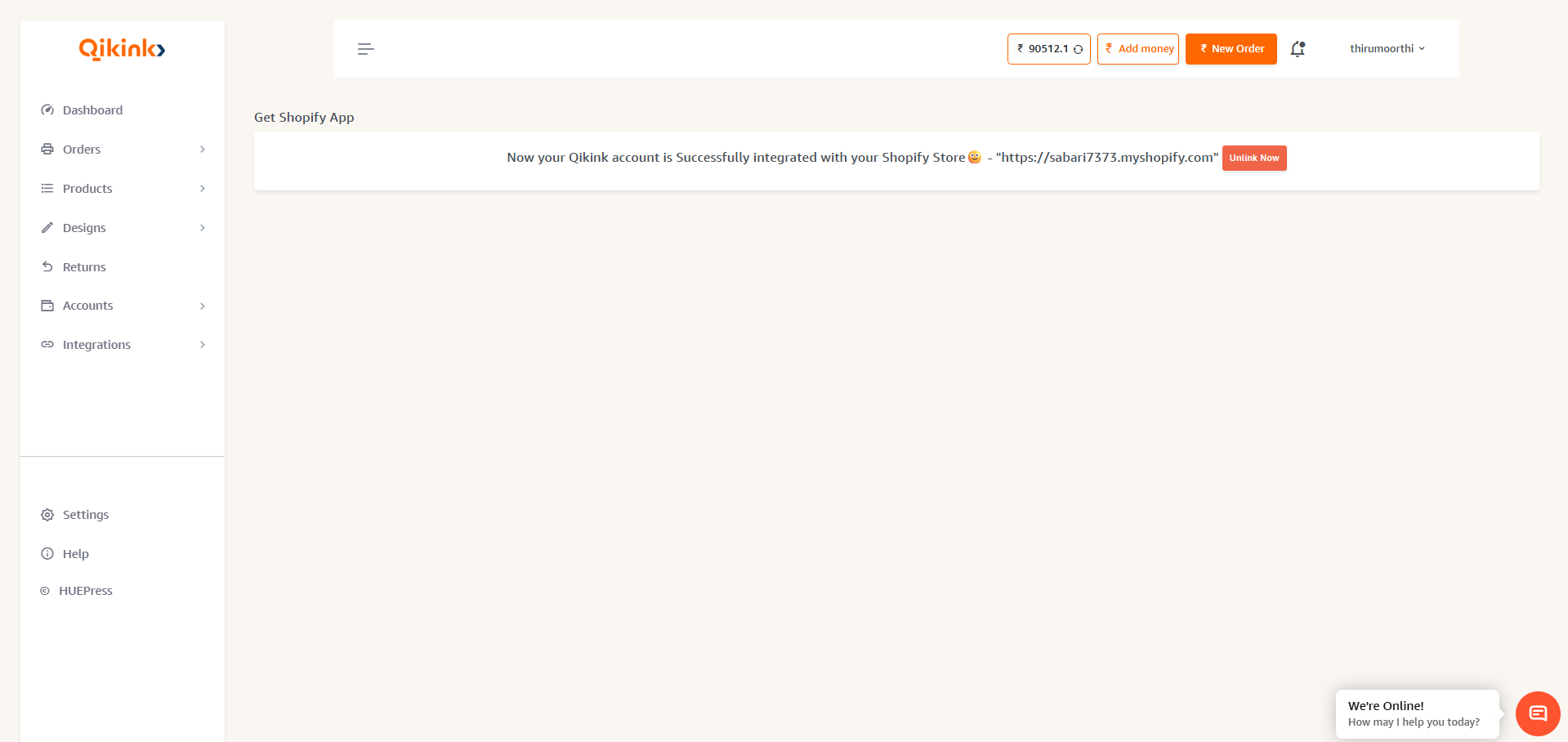Click the Returns arrow icon
The height and width of the screenshot is (742, 1568).
click(47, 267)
